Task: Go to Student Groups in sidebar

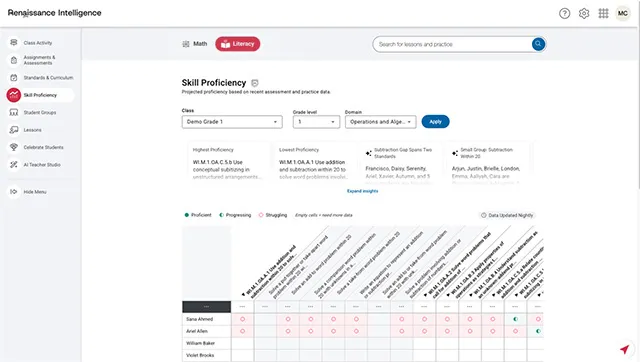Action: point(40,113)
